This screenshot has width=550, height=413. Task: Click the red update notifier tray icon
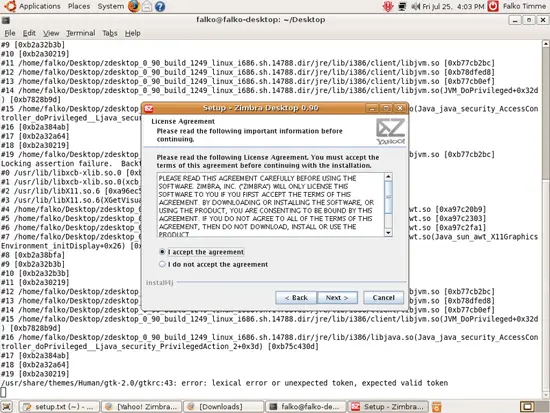pos(388,6)
